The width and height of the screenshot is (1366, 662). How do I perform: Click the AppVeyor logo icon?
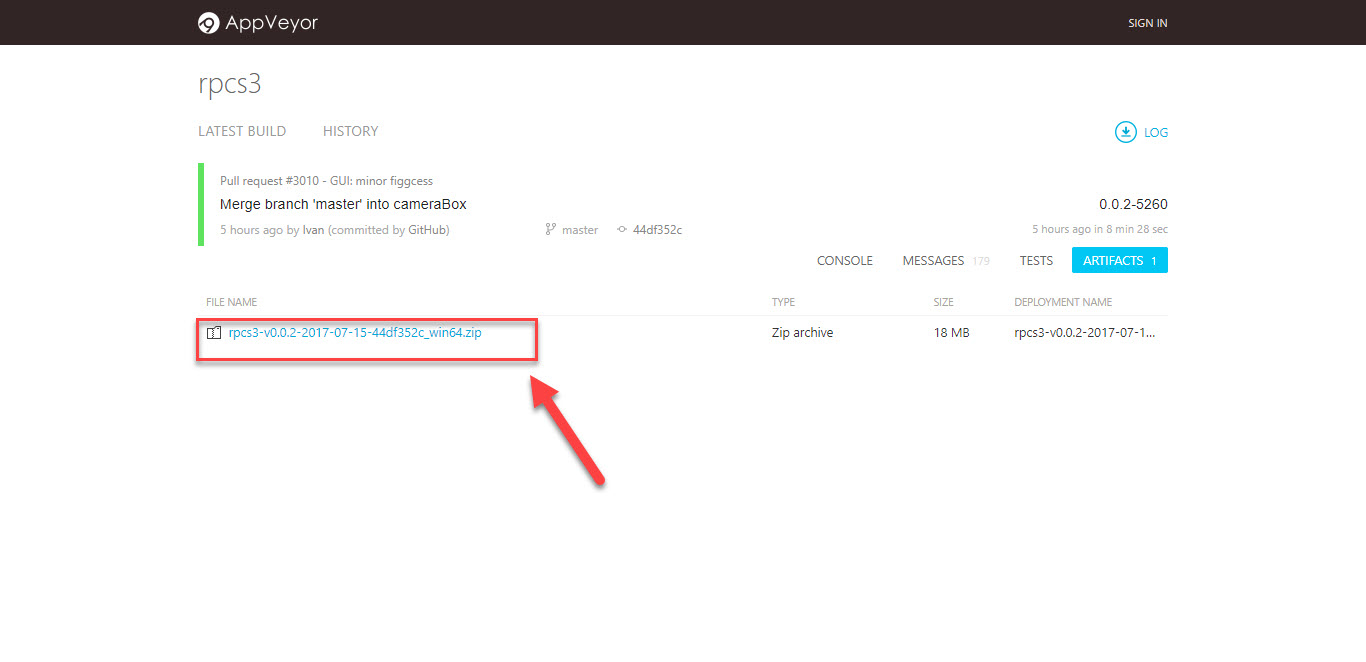(x=208, y=23)
